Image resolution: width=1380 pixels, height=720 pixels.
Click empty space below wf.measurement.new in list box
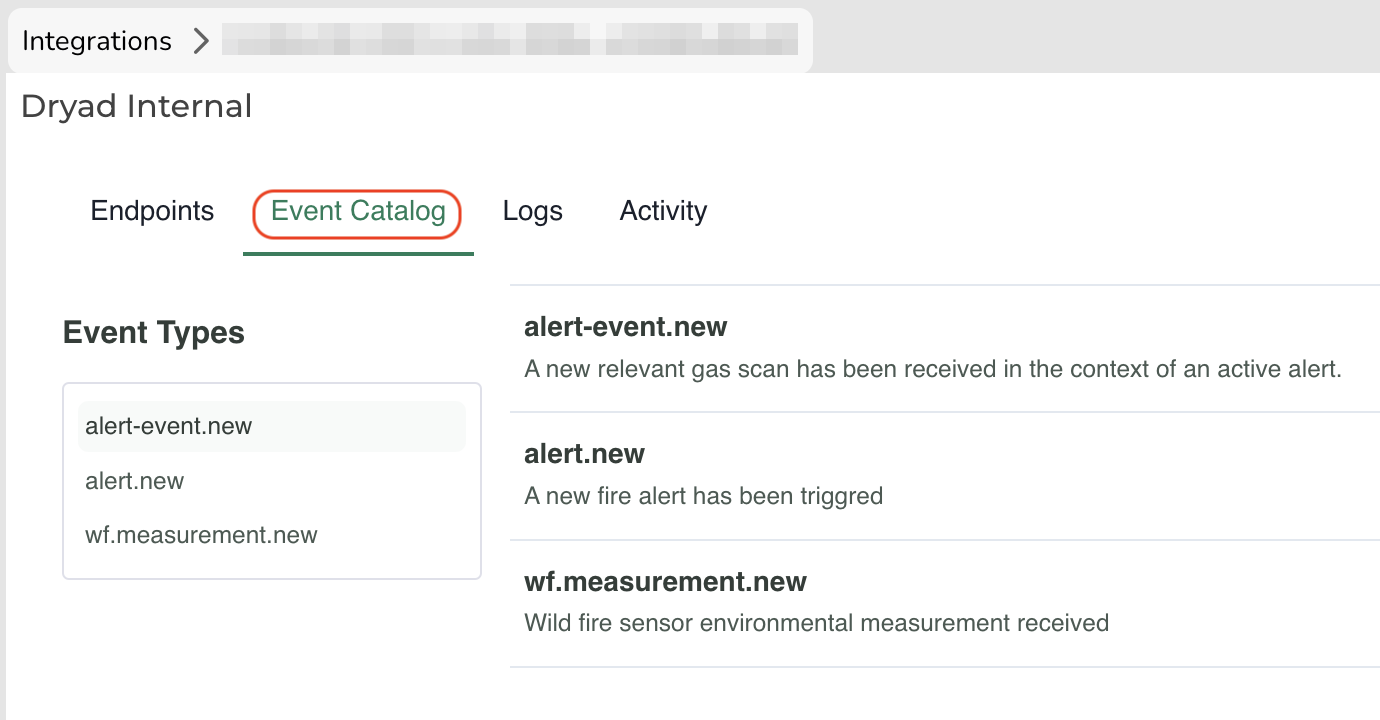[x=271, y=564]
